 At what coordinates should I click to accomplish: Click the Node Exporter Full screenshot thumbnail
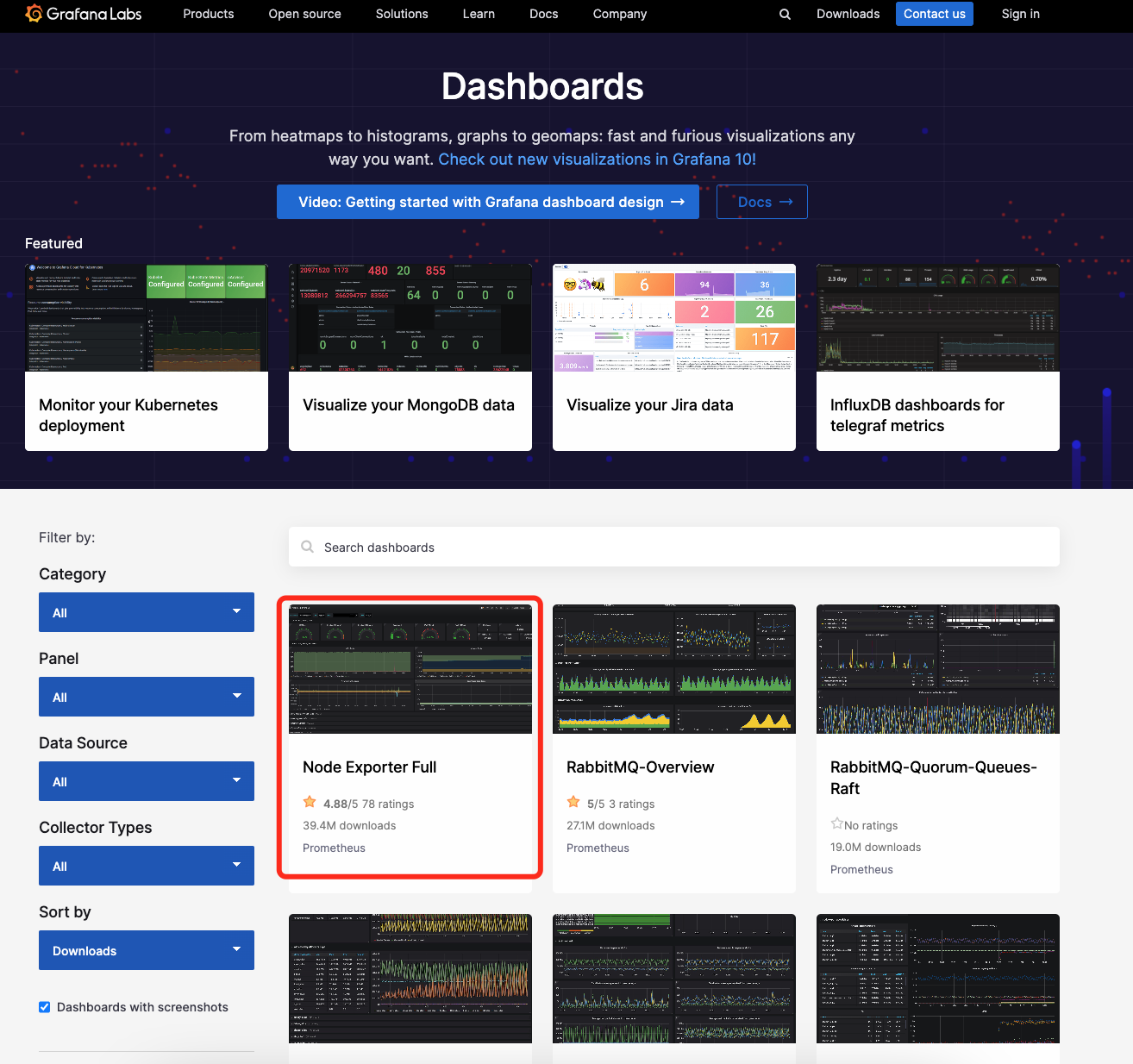tap(410, 669)
